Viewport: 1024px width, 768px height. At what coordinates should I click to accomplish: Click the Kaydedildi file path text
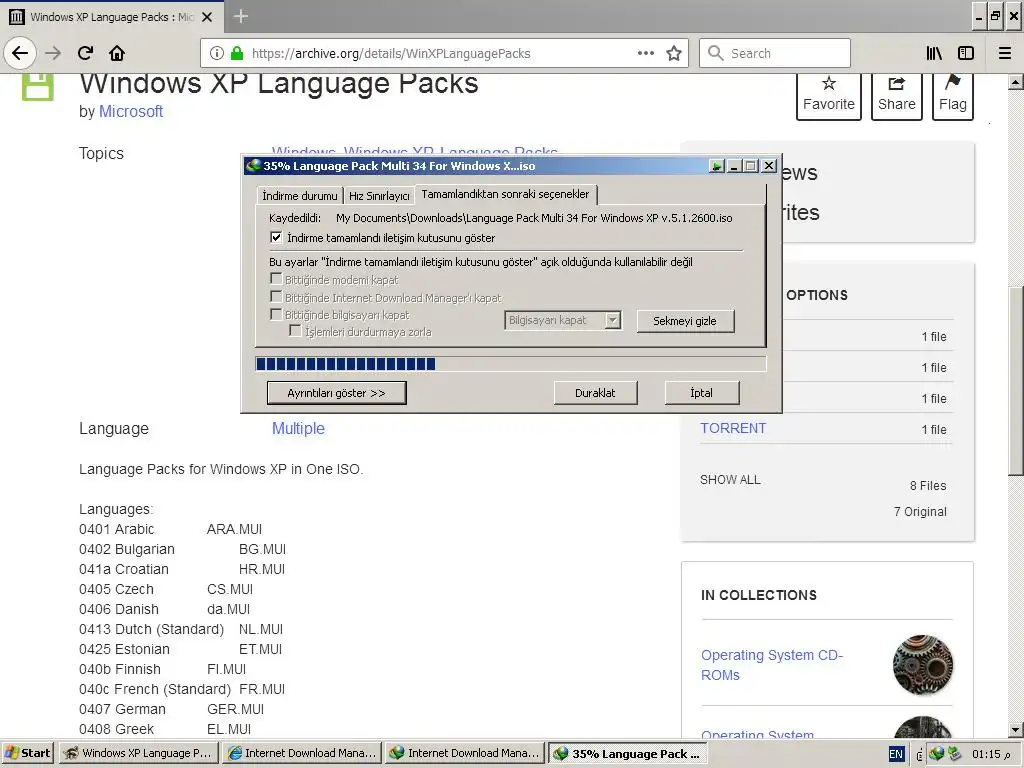(x=534, y=218)
